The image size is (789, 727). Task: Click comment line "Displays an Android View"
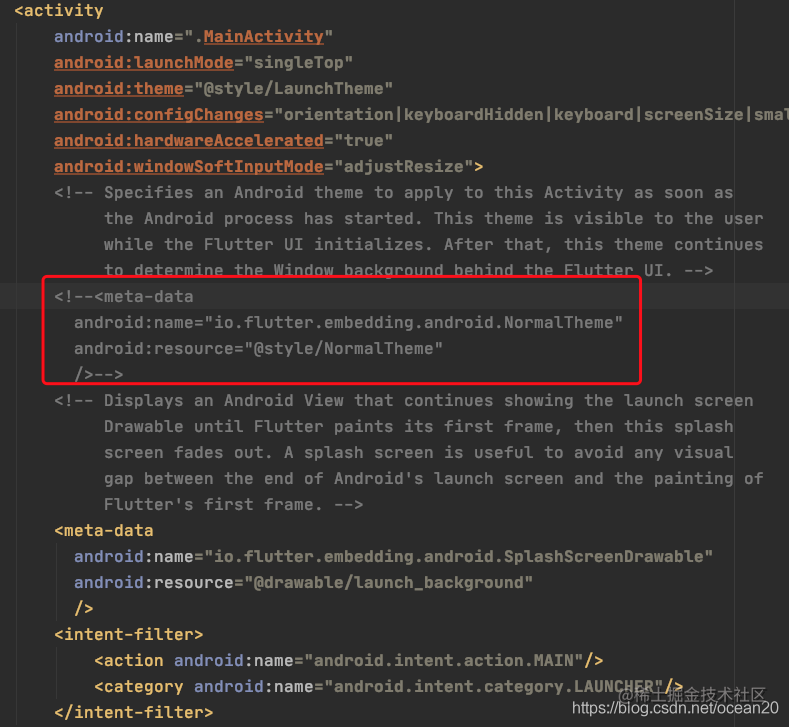(x=404, y=400)
